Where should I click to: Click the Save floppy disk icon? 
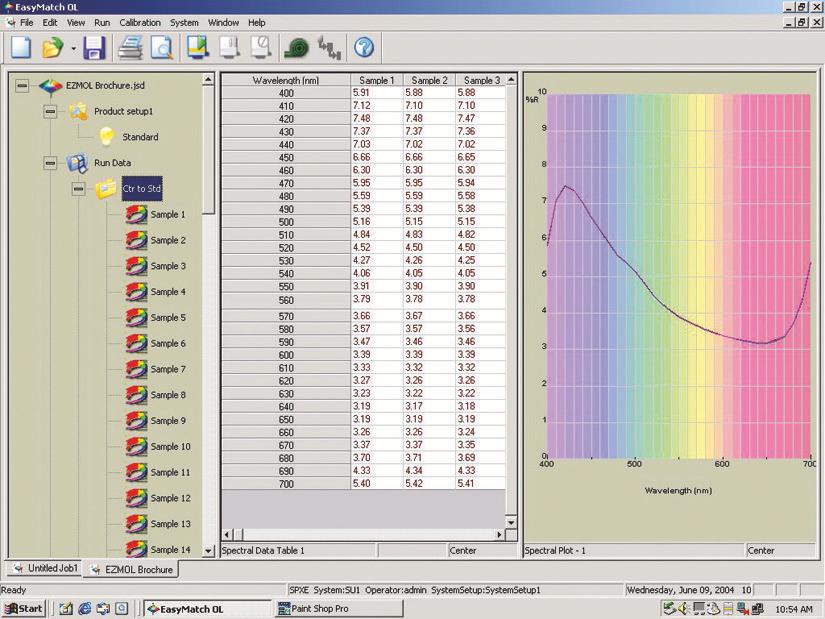coord(95,46)
